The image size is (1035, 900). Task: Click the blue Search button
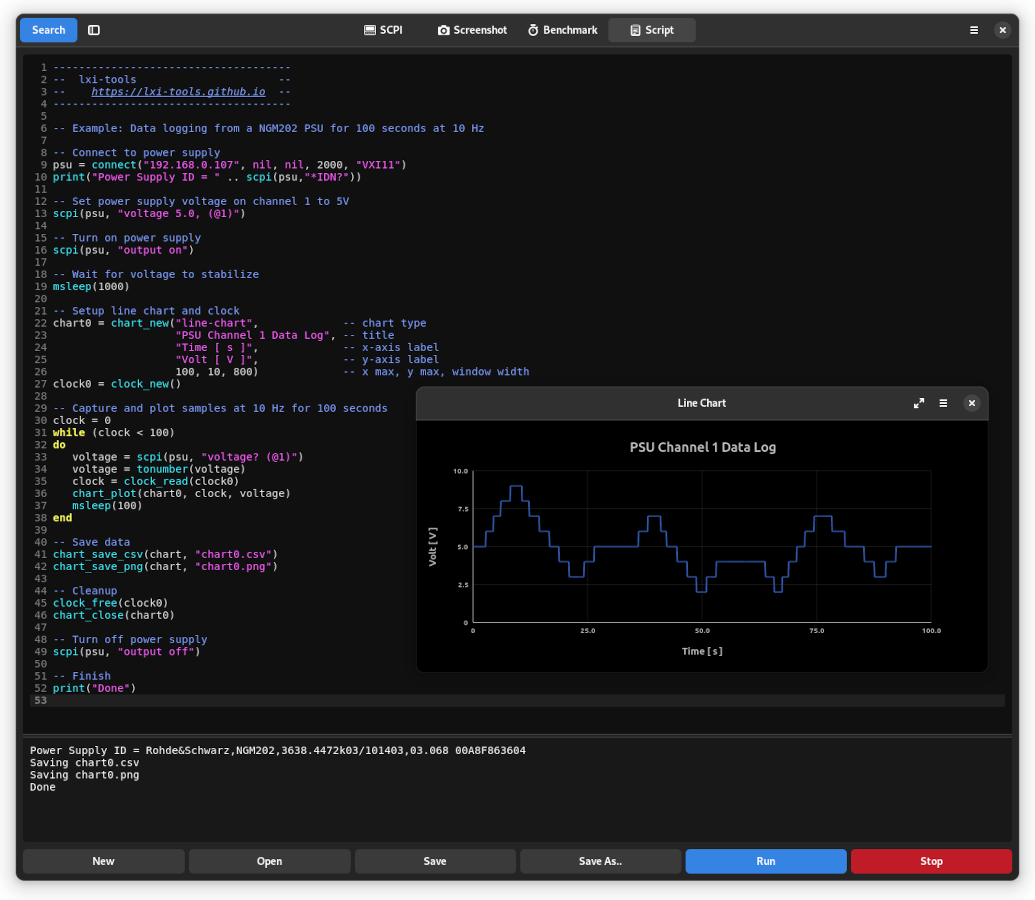tap(48, 30)
